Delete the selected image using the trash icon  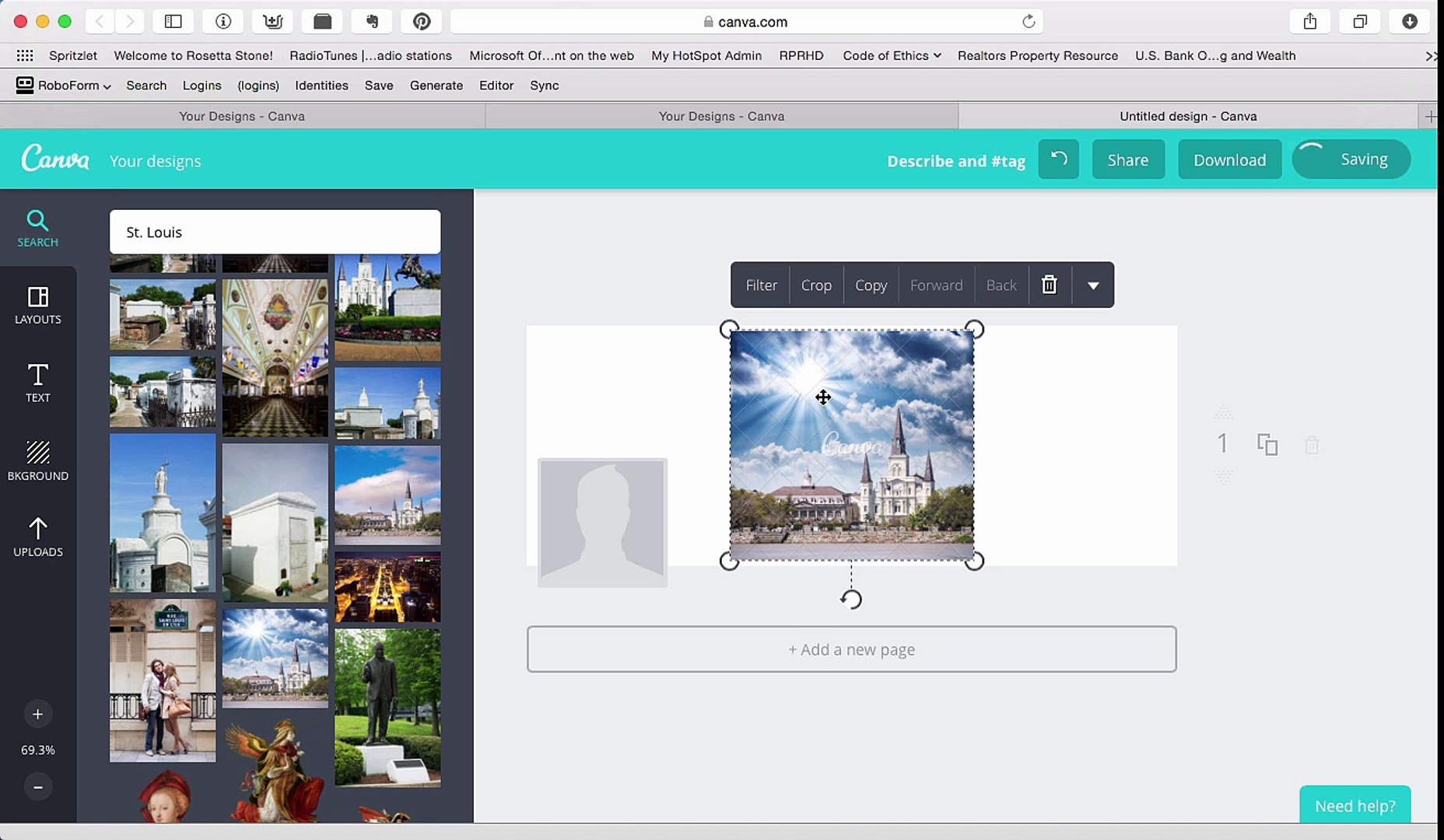tap(1049, 285)
